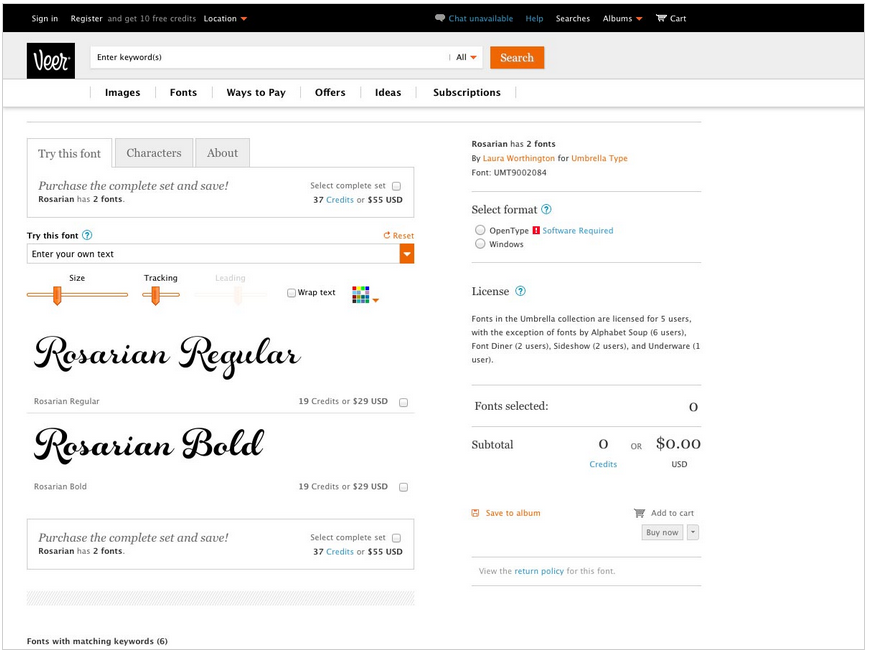Tick bottom Select complete set checkbox
Image resolution: width=870 pixels, height=655 pixels.
coord(396,538)
